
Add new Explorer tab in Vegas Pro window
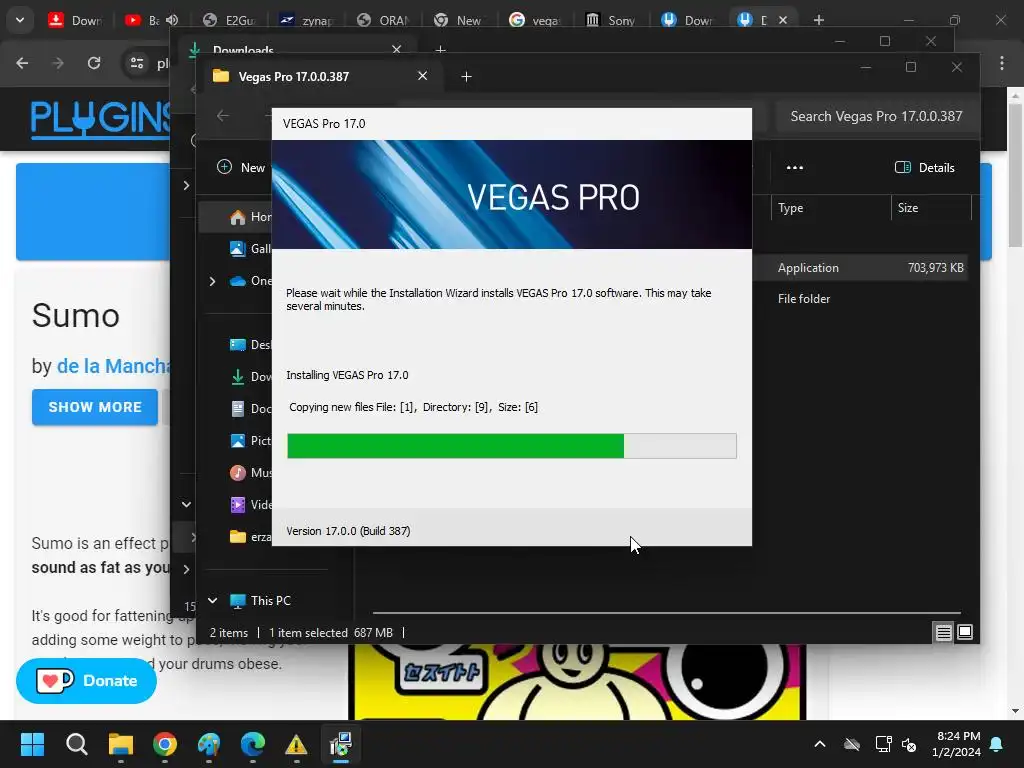click(466, 77)
